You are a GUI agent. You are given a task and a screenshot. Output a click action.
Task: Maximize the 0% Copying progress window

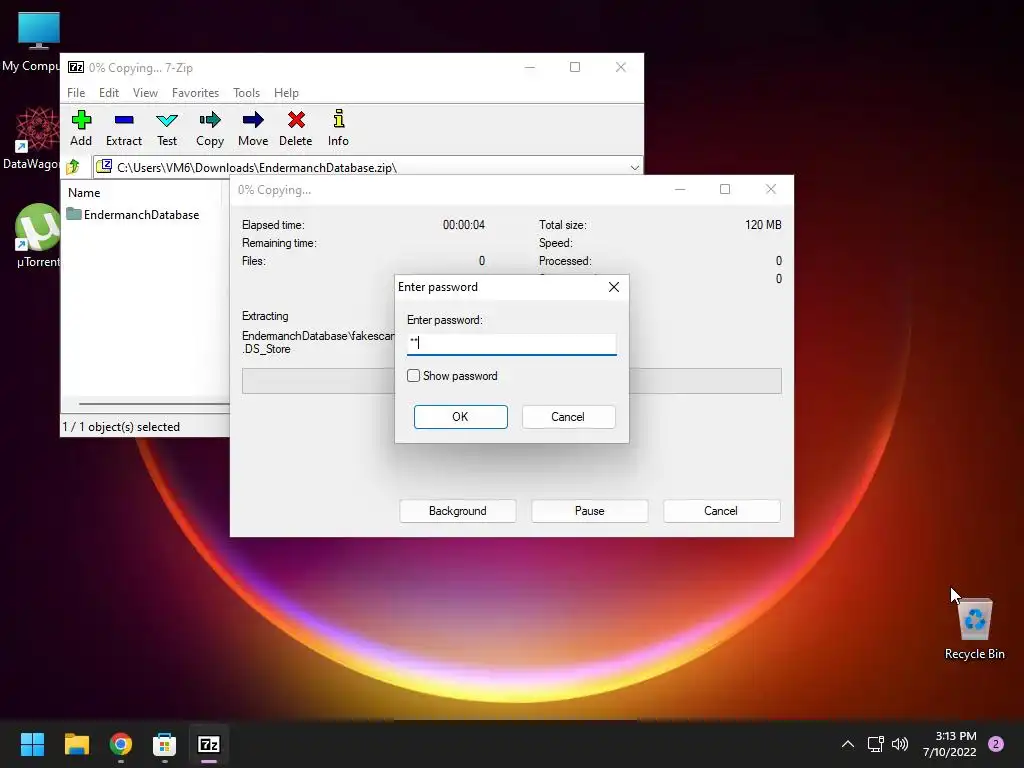click(x=725, y=189)
